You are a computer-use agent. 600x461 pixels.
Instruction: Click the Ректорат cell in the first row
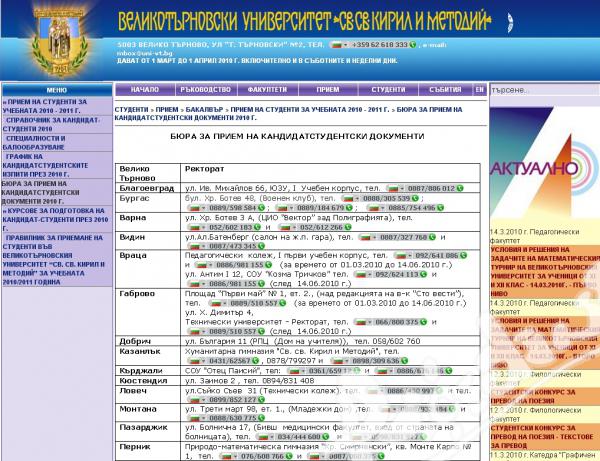(x=330, y=173)
